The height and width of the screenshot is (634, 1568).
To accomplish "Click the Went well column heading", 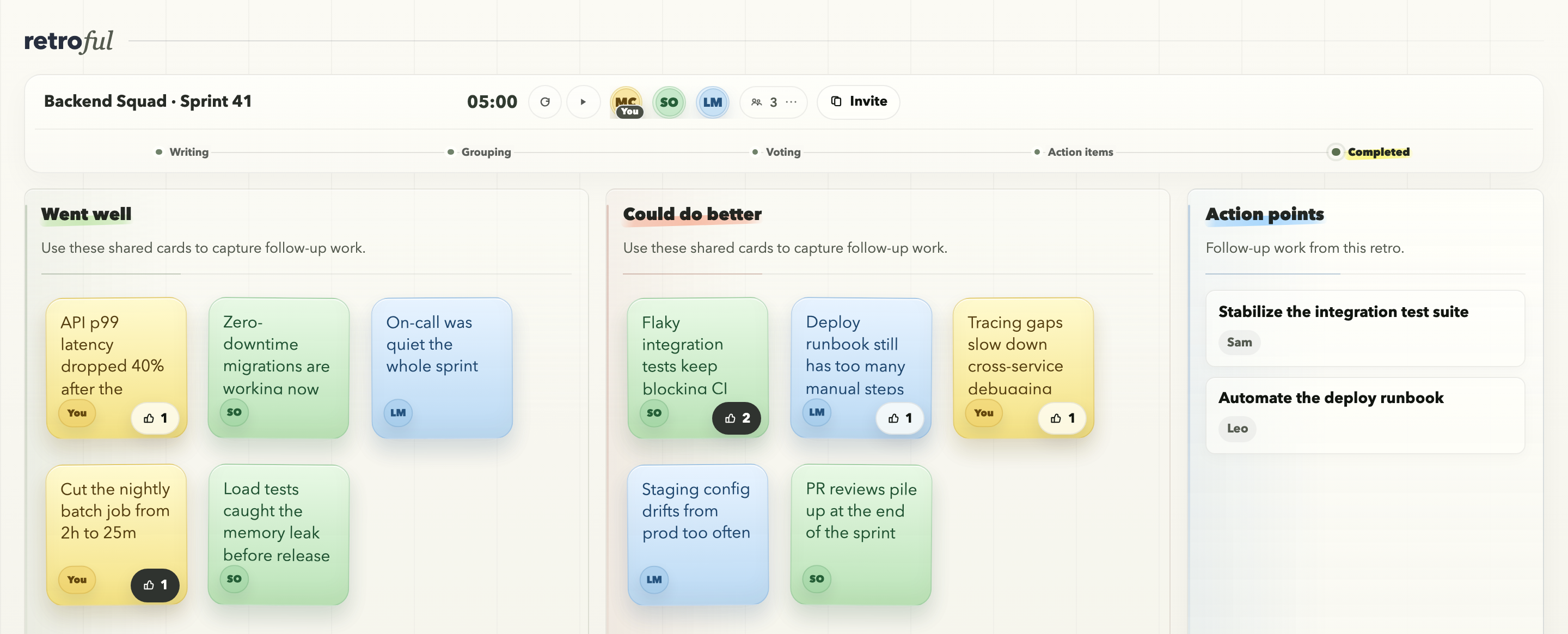I will coord(87,215).
